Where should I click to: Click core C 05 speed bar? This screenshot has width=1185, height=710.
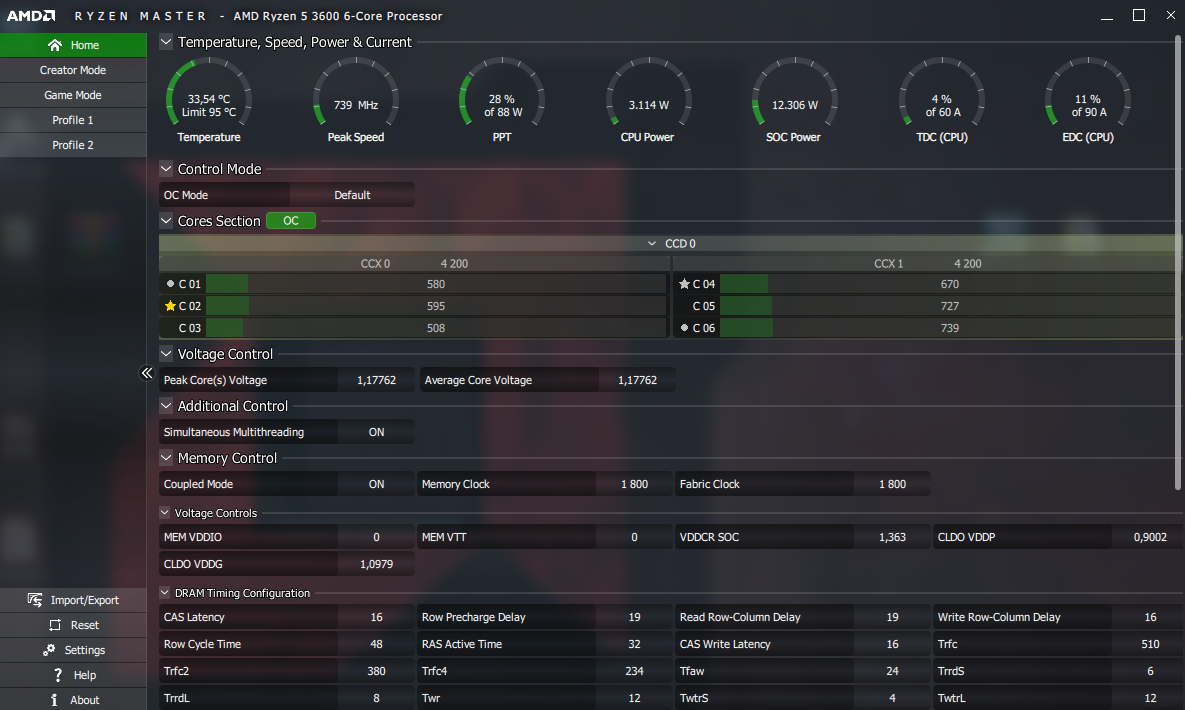[949, 306]
